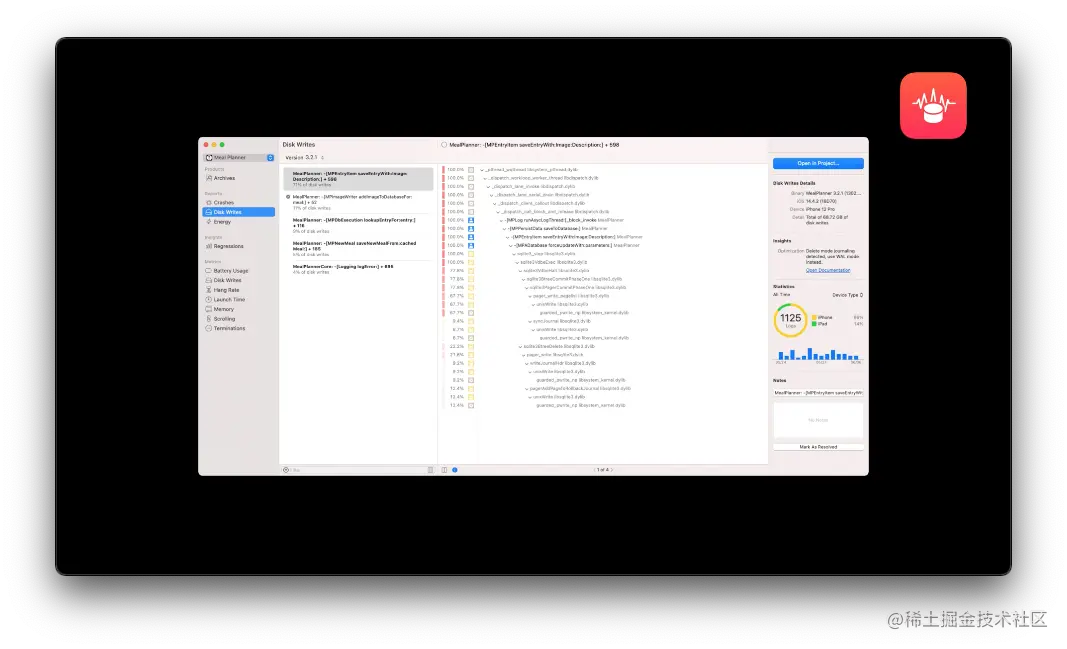Screen dimensions: 1067x649
Task: Open the Device Type dropdown in Statistics
Action: tap(847, 295)
